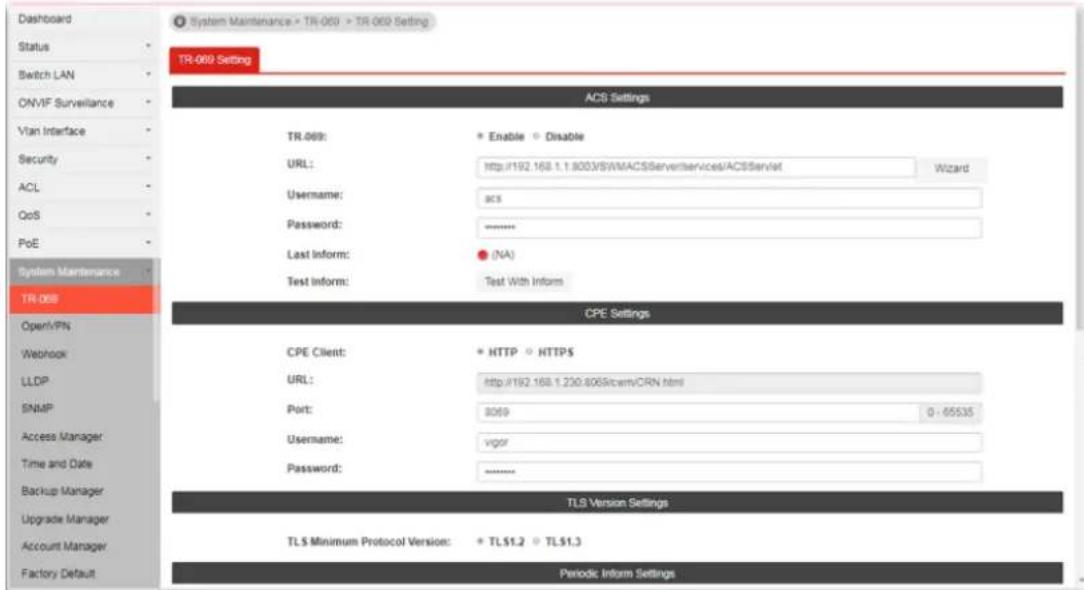The height and width of the screenshot is (590, 1084).
Task: Open the Dashboard page
Action: (83, 19)
